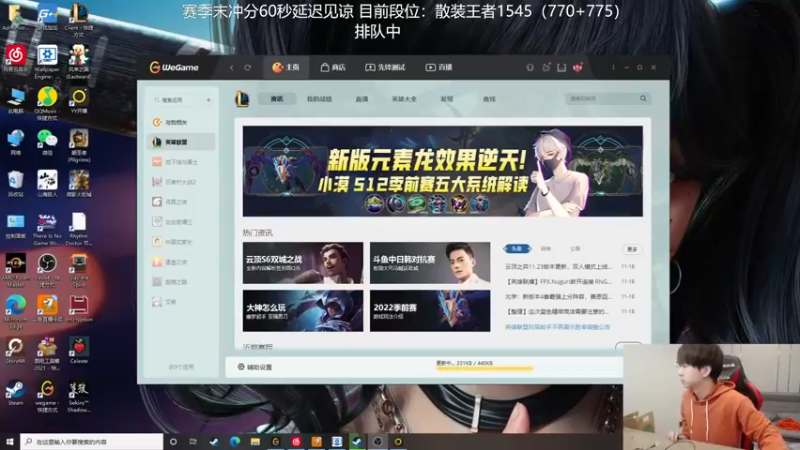Image resolution: width=800 pixels, height=450 pixels.
Task: Click the League page search box at right
Action: click(x=607, y=98)
